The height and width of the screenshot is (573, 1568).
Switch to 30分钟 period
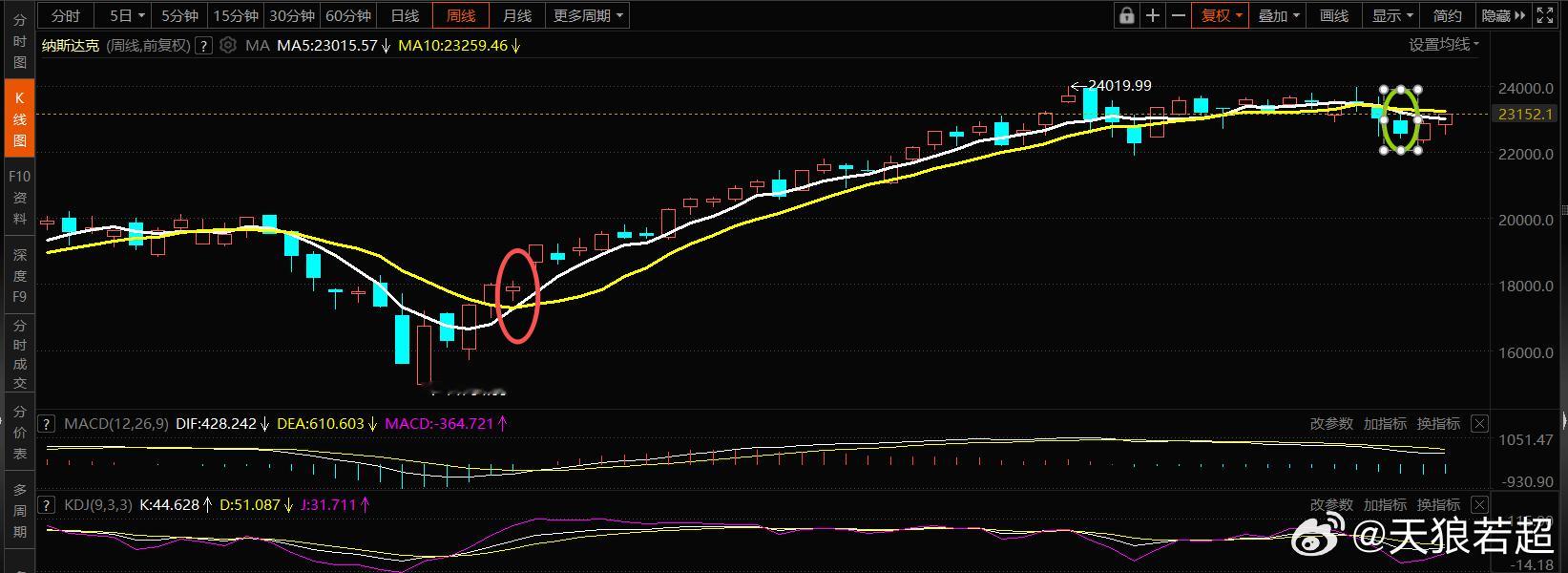(291, 15)
